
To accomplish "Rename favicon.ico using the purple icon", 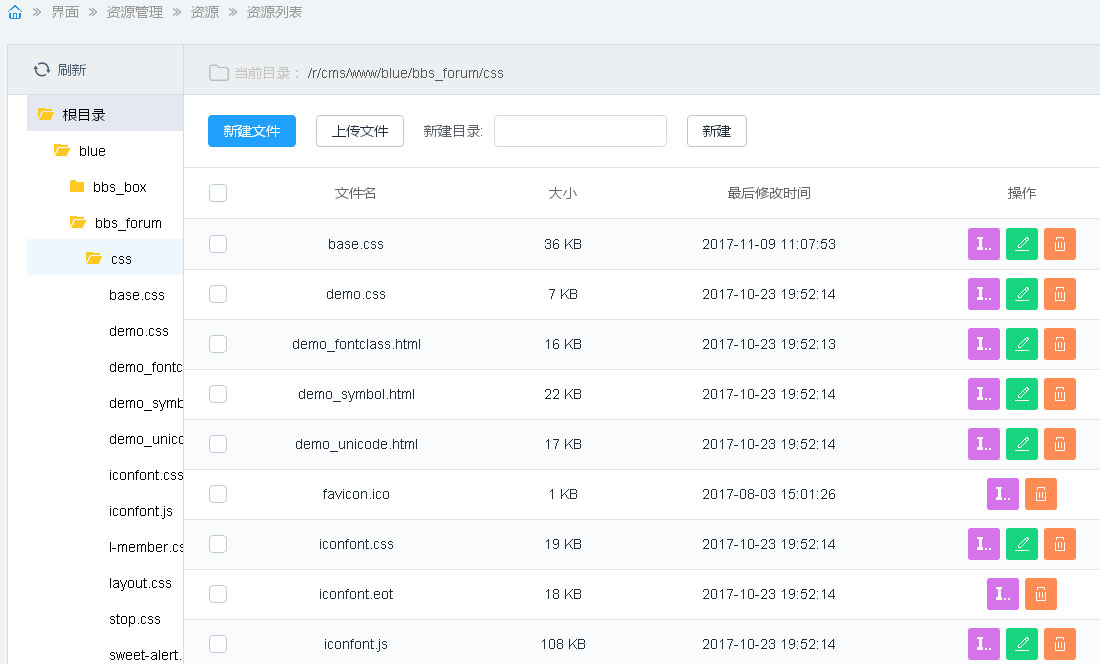I will 1002,494.
